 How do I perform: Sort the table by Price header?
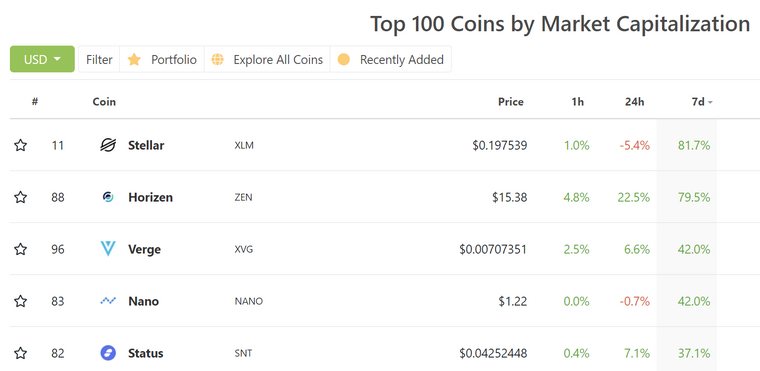pos(511,102)
